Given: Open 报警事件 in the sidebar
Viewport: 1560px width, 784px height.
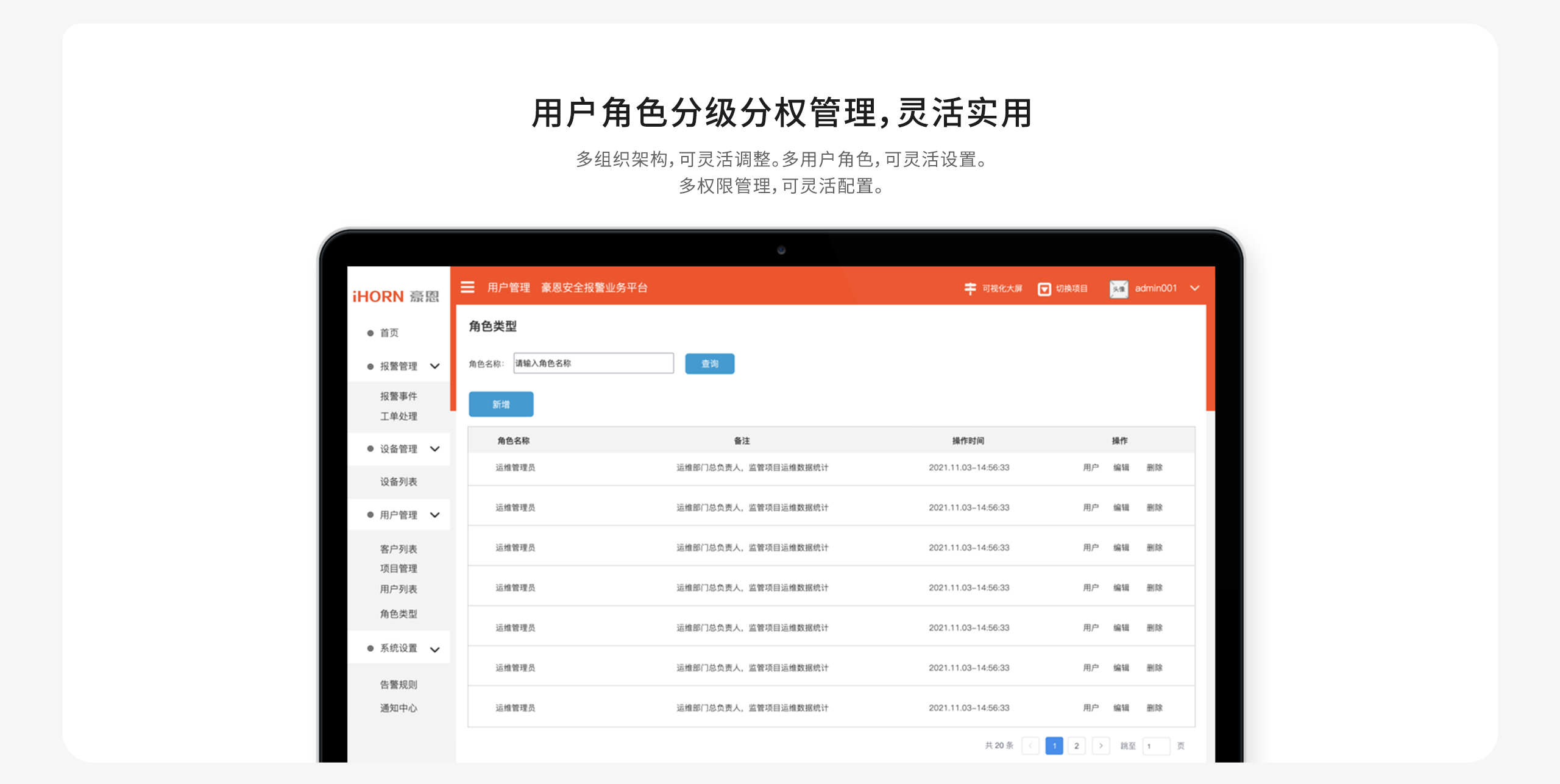Looking at the screenshot, I should pos(399,396).
